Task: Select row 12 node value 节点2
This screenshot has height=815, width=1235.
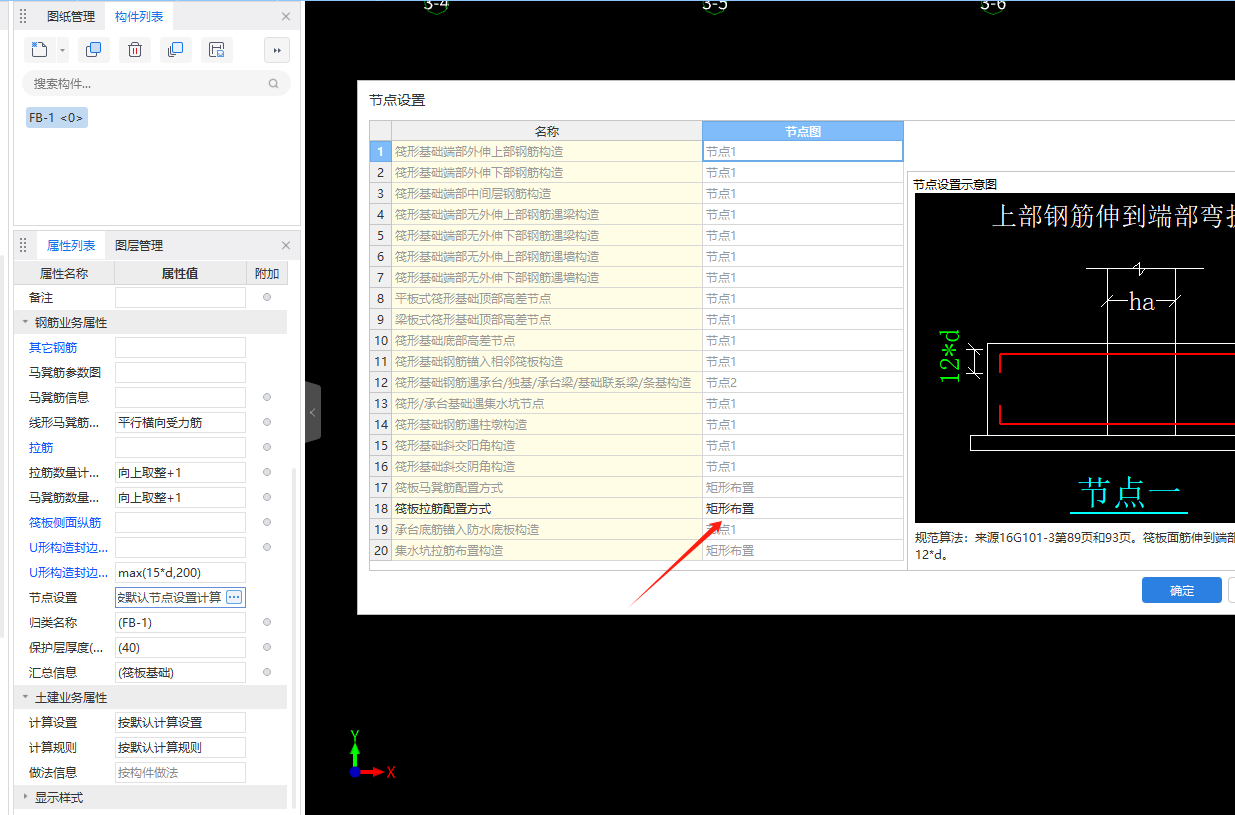Action: pos(803,382)
